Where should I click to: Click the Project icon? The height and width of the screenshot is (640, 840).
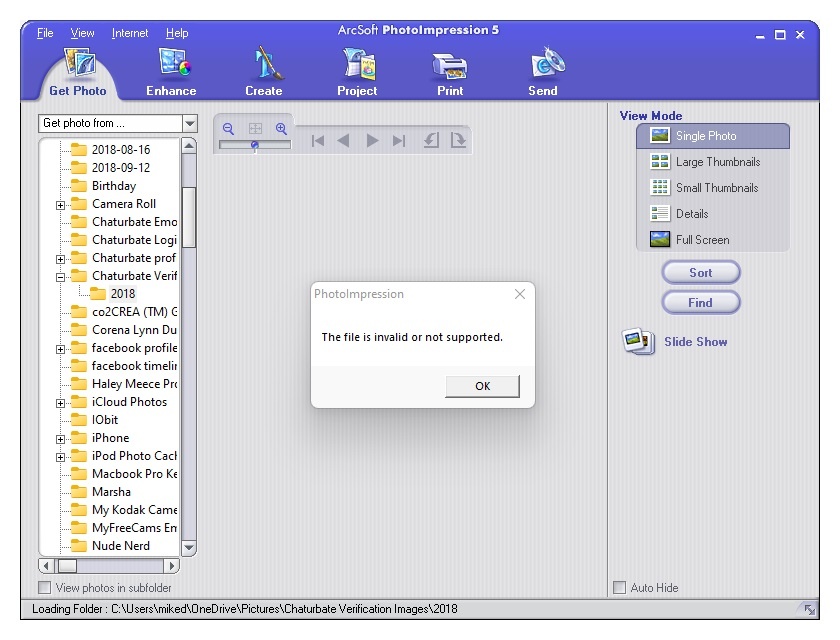[356, 63]
